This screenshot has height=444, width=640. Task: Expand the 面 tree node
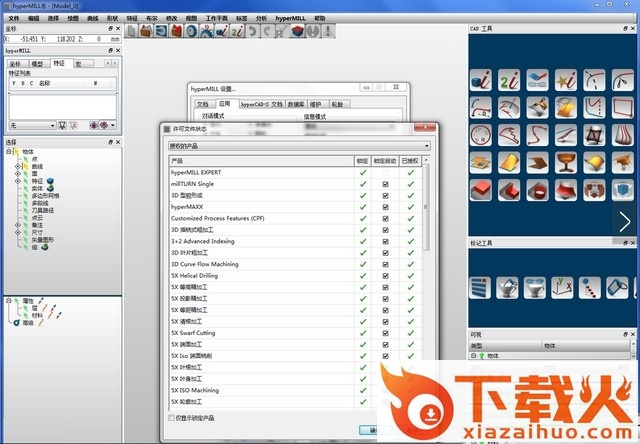point(18,173)
